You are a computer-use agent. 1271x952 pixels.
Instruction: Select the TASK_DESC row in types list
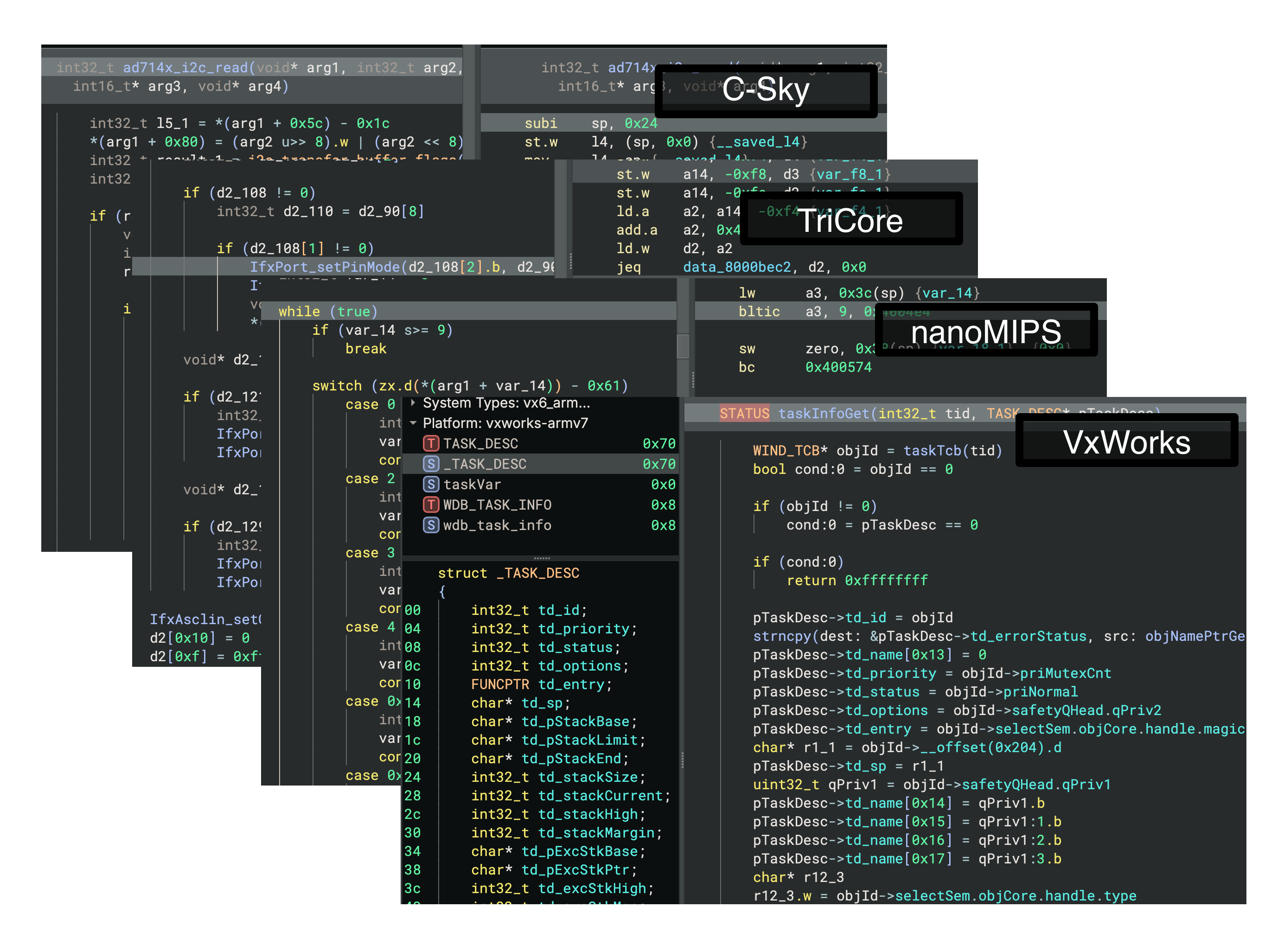pos(541,443)
